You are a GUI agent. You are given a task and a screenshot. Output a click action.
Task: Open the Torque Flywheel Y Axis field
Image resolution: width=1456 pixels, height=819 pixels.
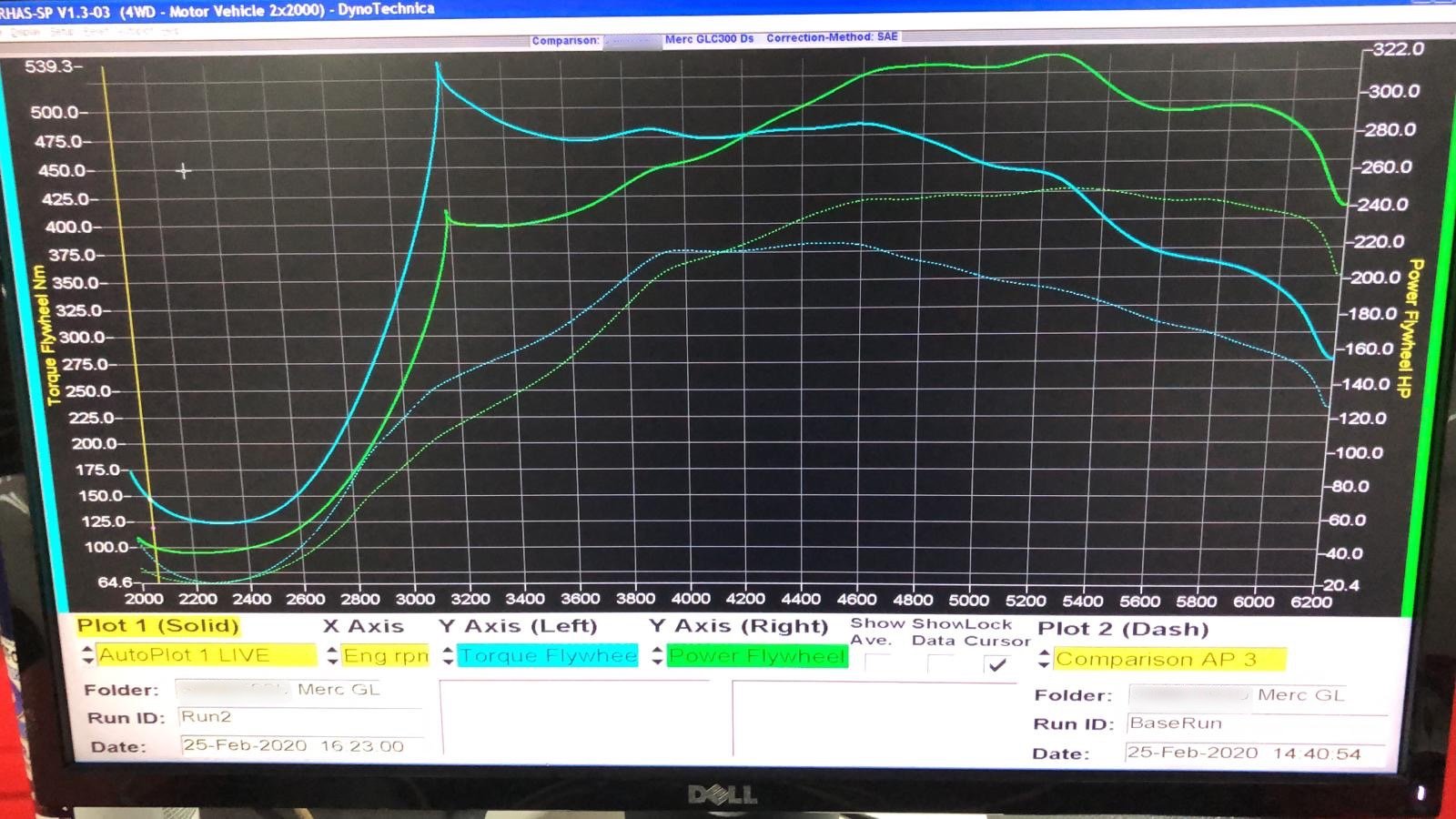pos(547,656)
